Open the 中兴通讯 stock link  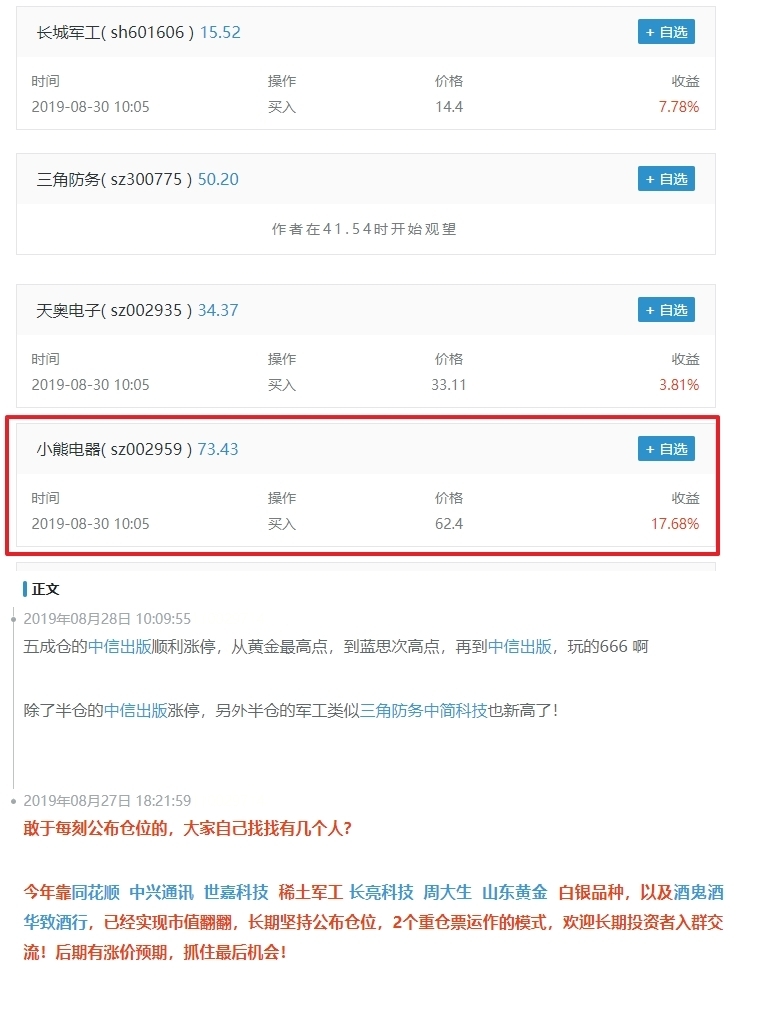[x=161, y=892]
